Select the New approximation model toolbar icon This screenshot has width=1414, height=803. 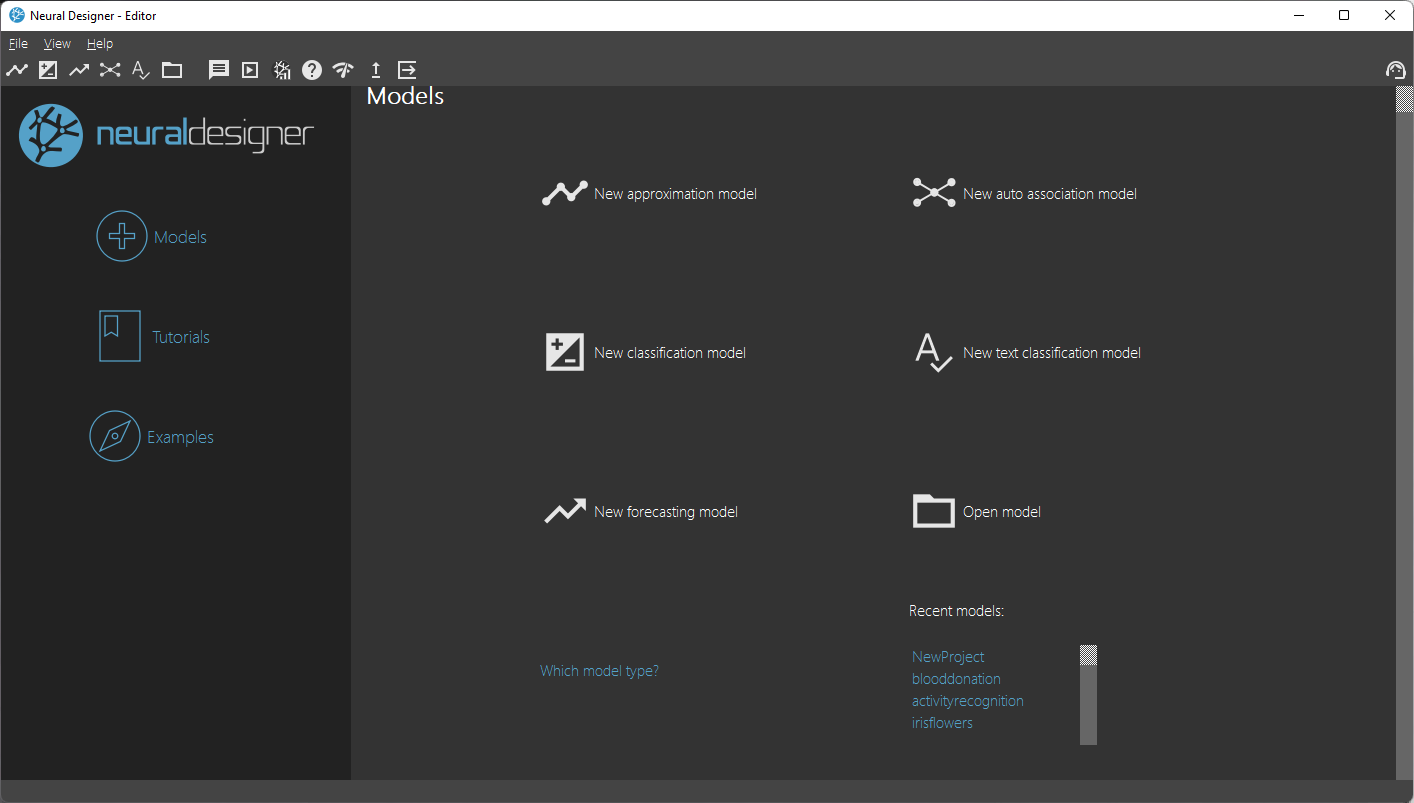click(x=17, y=70)
